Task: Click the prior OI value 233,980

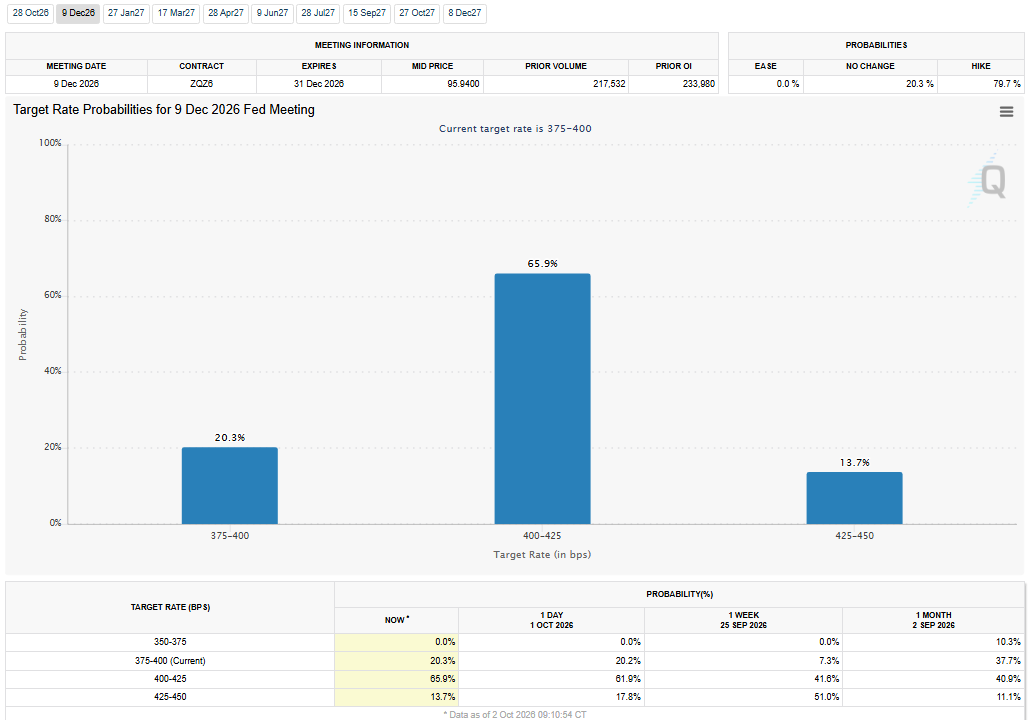Action: point(698,84)
